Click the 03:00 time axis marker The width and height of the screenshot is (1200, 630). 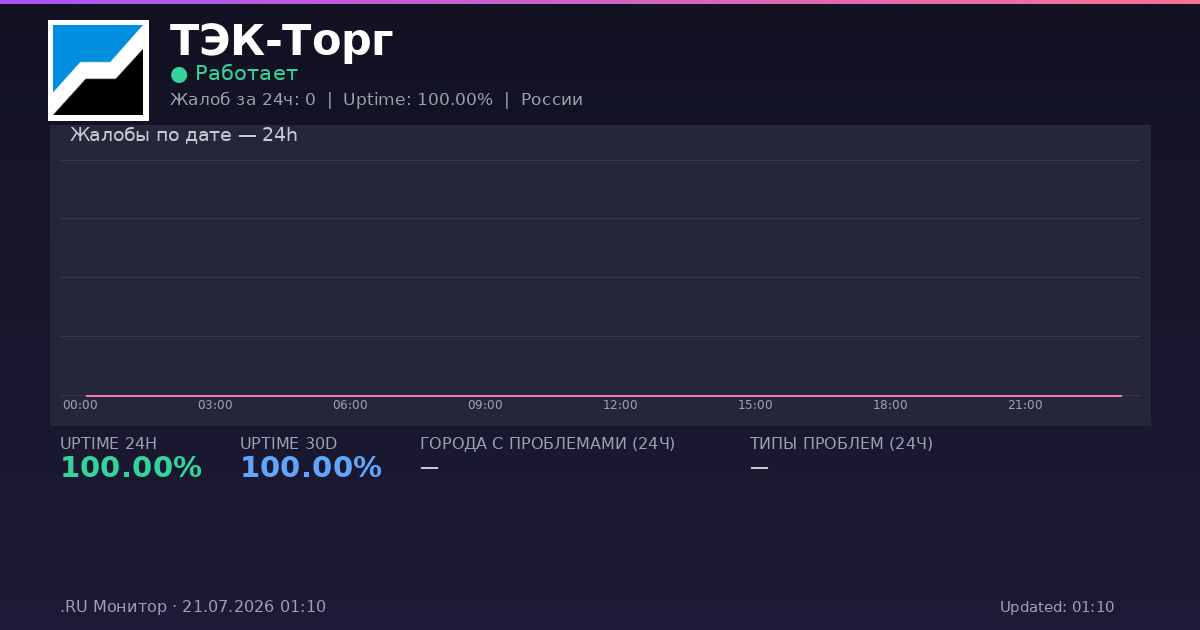[x=215, y=405]
